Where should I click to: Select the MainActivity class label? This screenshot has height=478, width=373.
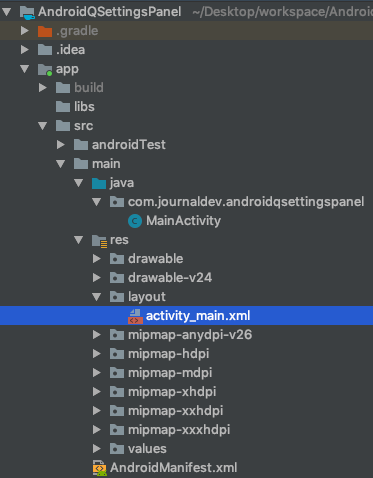tap(183, 221)
